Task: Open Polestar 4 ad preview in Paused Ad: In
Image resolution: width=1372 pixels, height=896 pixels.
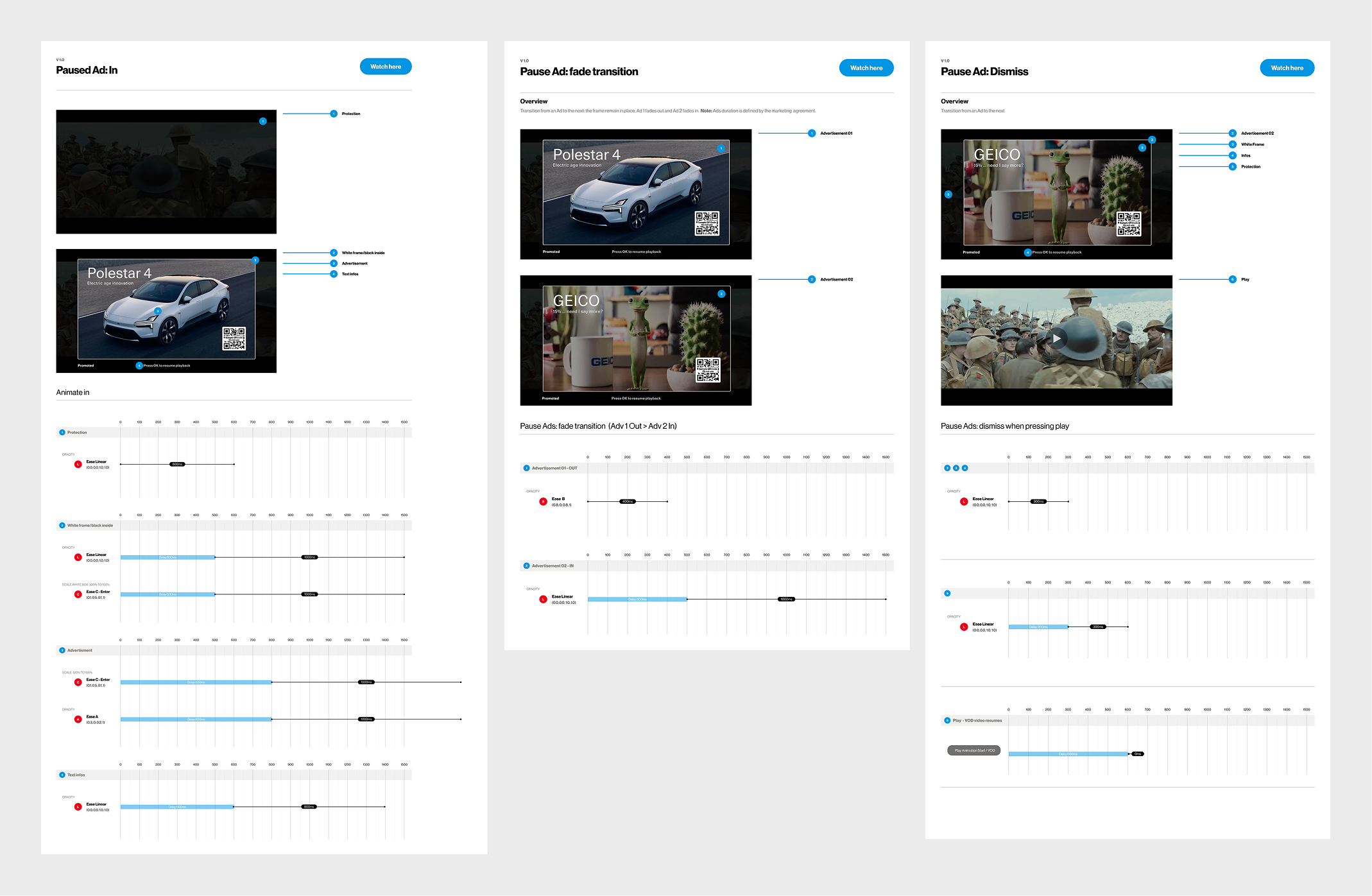Action: pyautogui.click(x=166, y=311)
